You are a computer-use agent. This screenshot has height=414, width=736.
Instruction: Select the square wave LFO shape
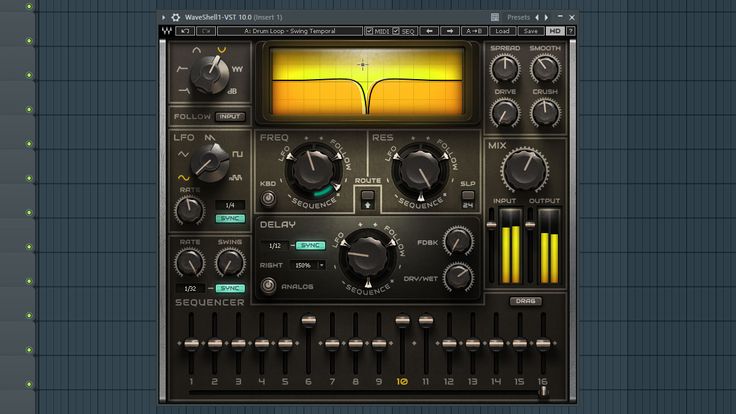[x=238, y=153]
